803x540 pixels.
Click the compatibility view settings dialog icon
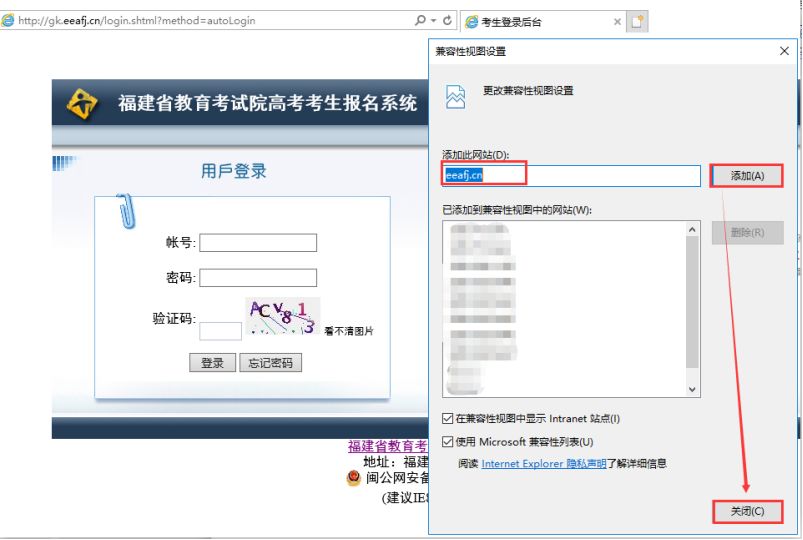click(x=455, y=96)
